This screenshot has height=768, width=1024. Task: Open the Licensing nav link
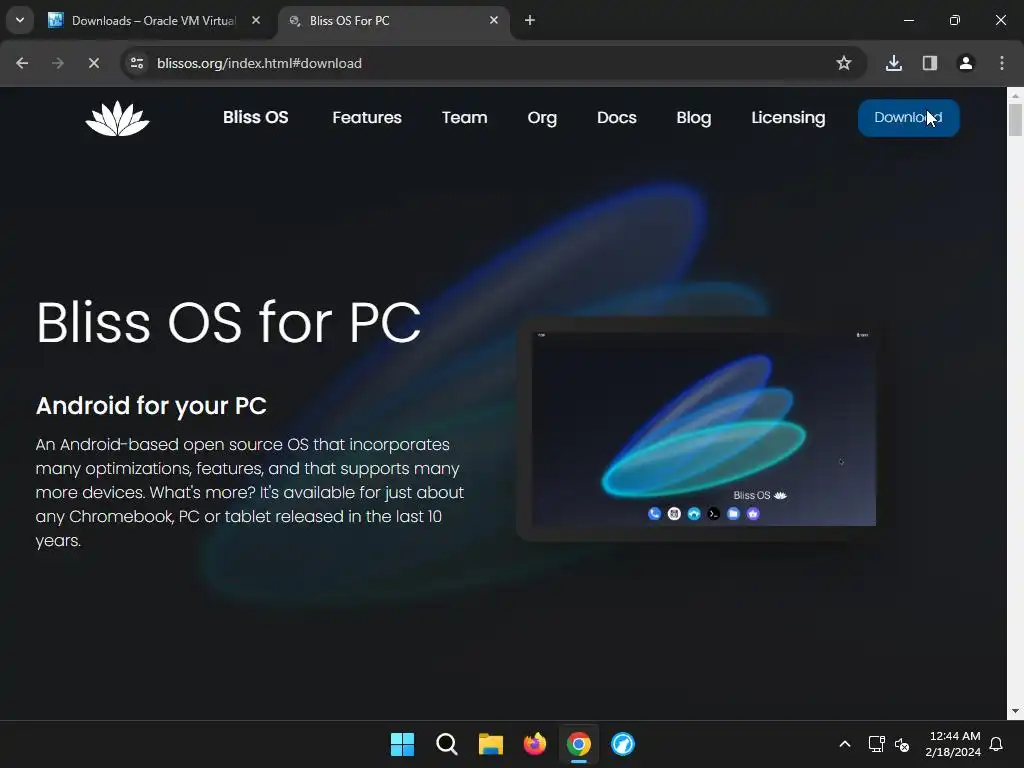788,118
